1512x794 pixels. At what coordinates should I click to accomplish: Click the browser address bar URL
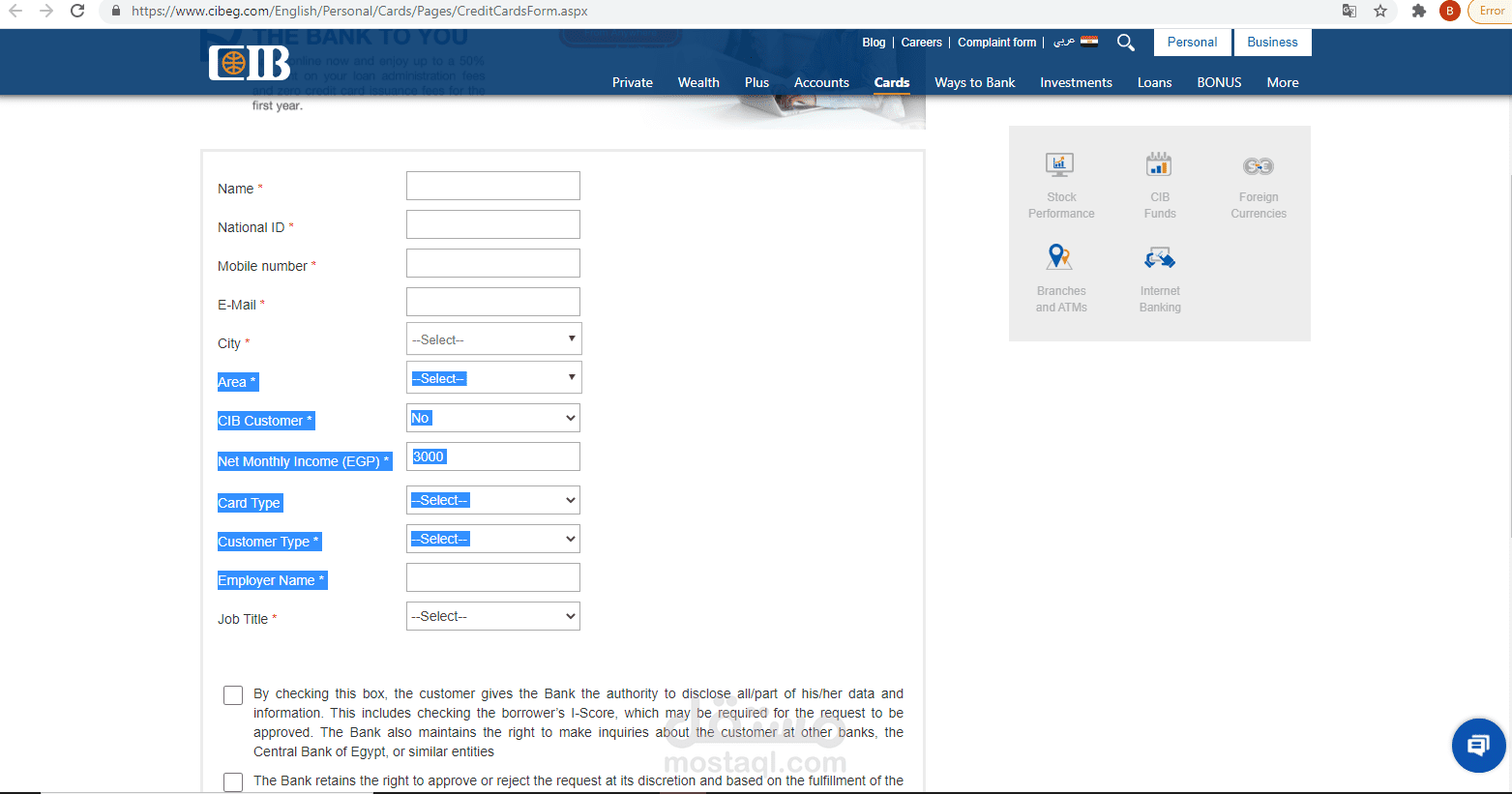(360, 12)
